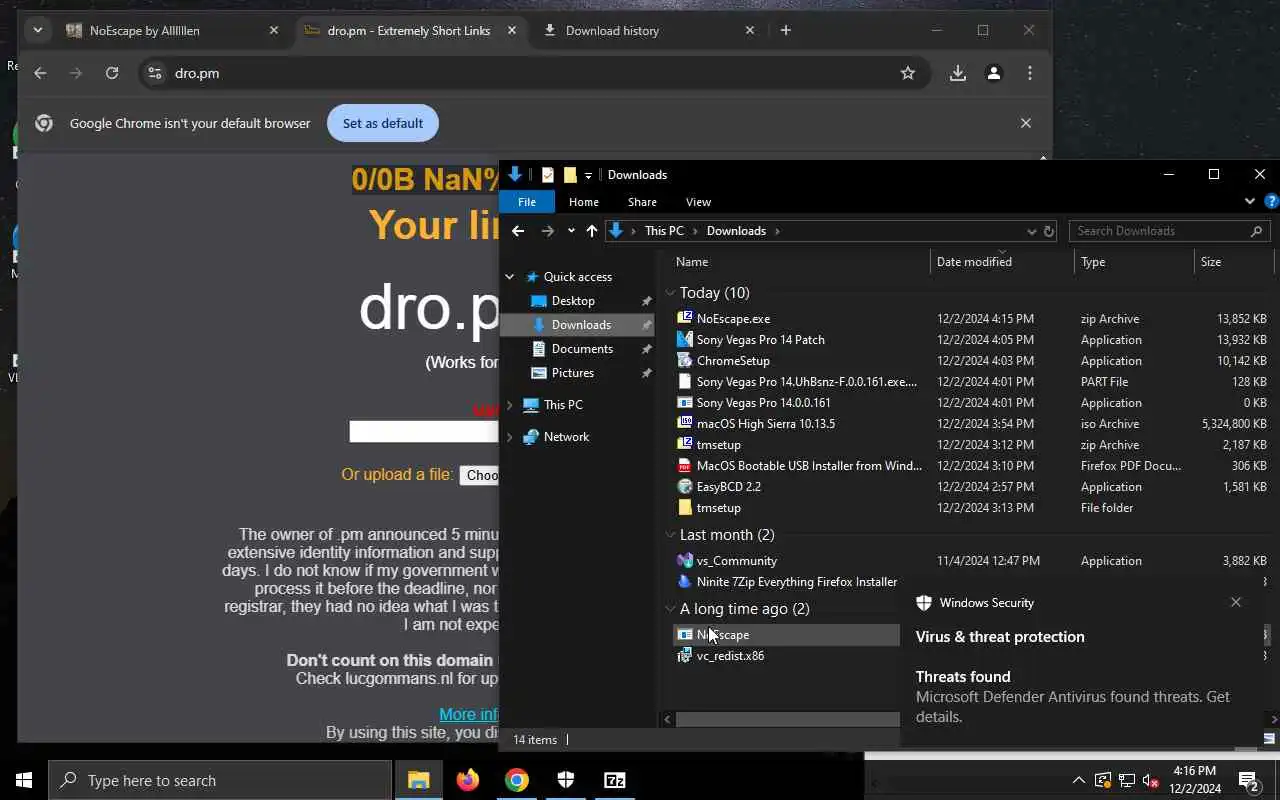Screen dimensions: 1280x800
Task: Open Google Chrome taskbar icon
Action: coord(516,780)
